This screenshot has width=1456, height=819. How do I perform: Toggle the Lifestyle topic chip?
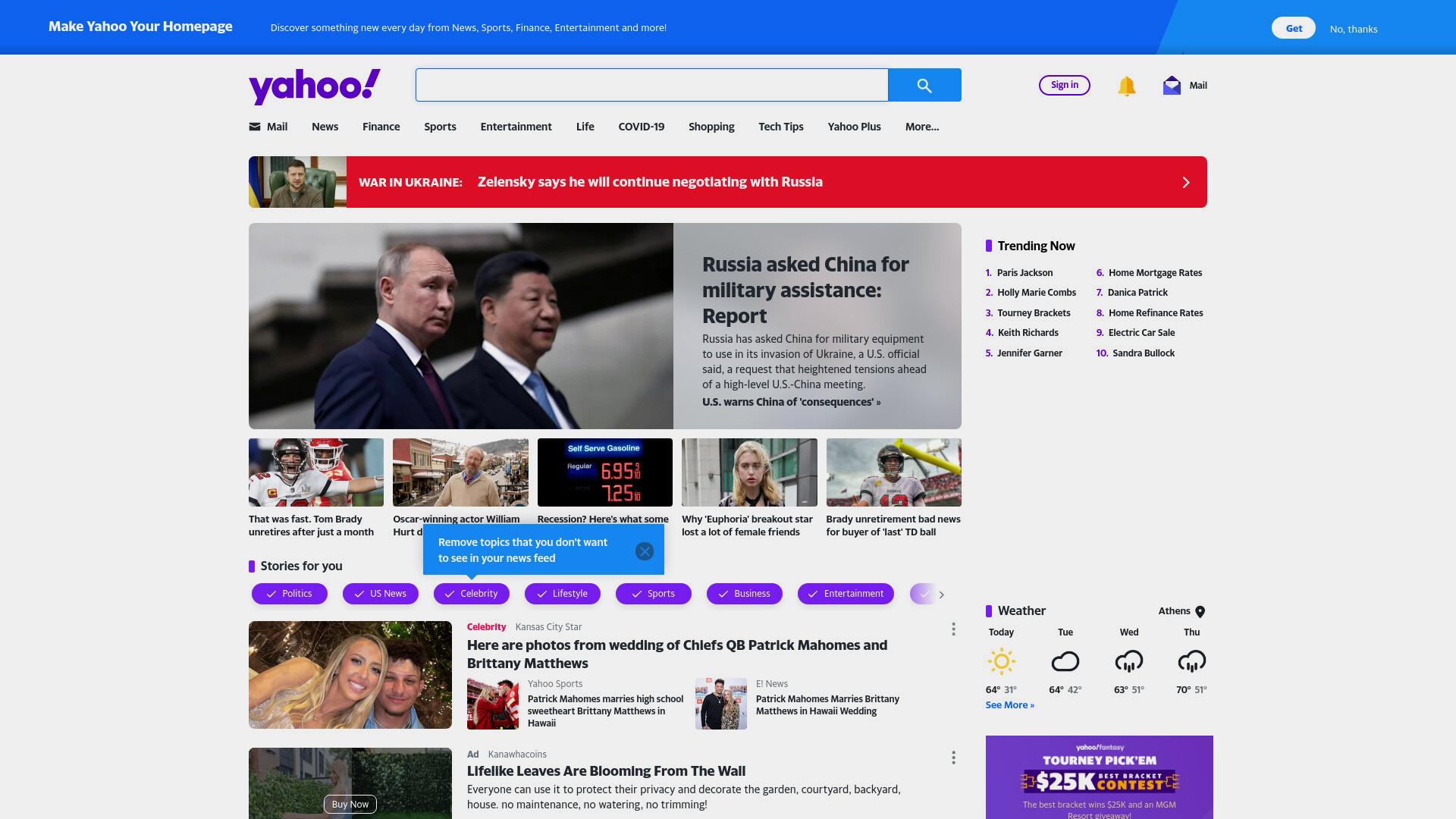click(563, 594)
